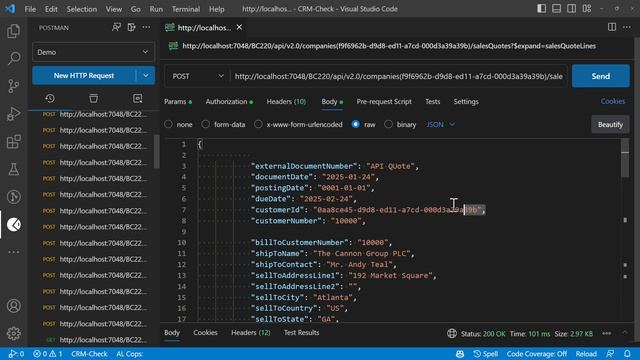Open the Selection menu
The width and height of the screenshot is (640, 360).
[x=82, y=9]
